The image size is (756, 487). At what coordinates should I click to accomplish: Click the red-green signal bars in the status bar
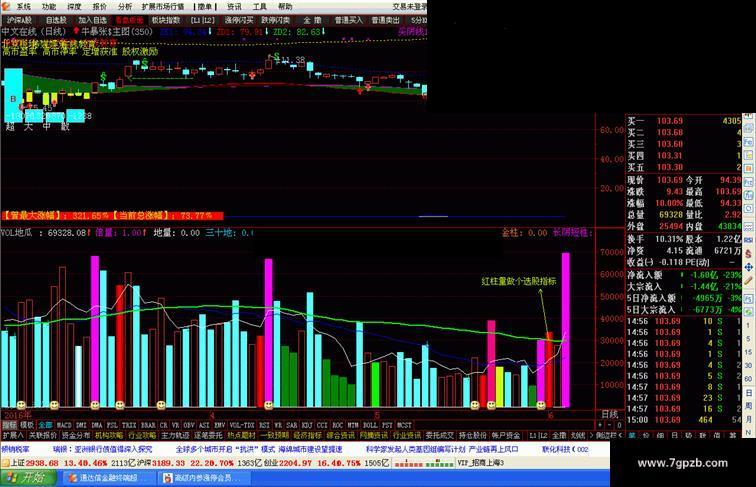pyautogui.click(x=424, y=463)
